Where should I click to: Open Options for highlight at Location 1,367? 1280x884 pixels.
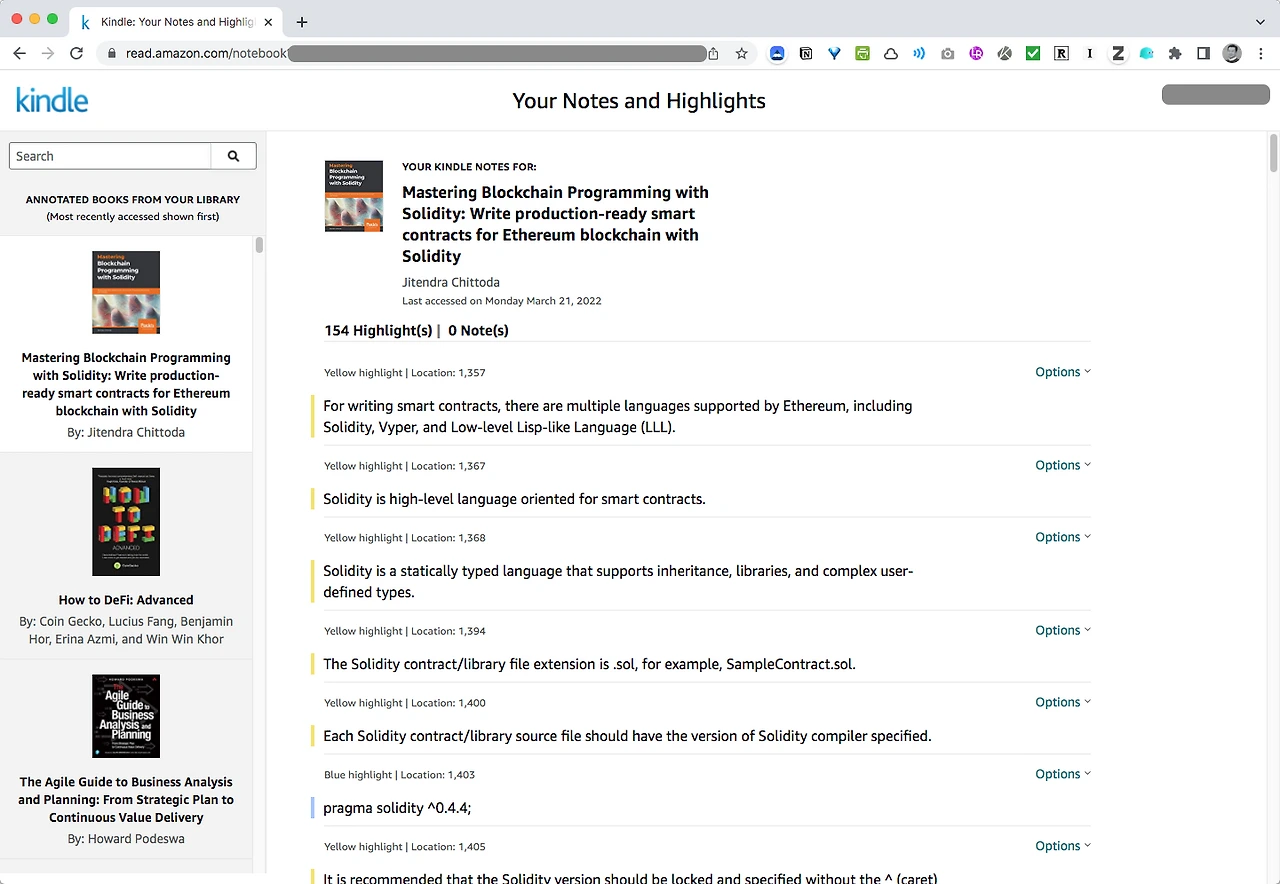[1063, 465]
